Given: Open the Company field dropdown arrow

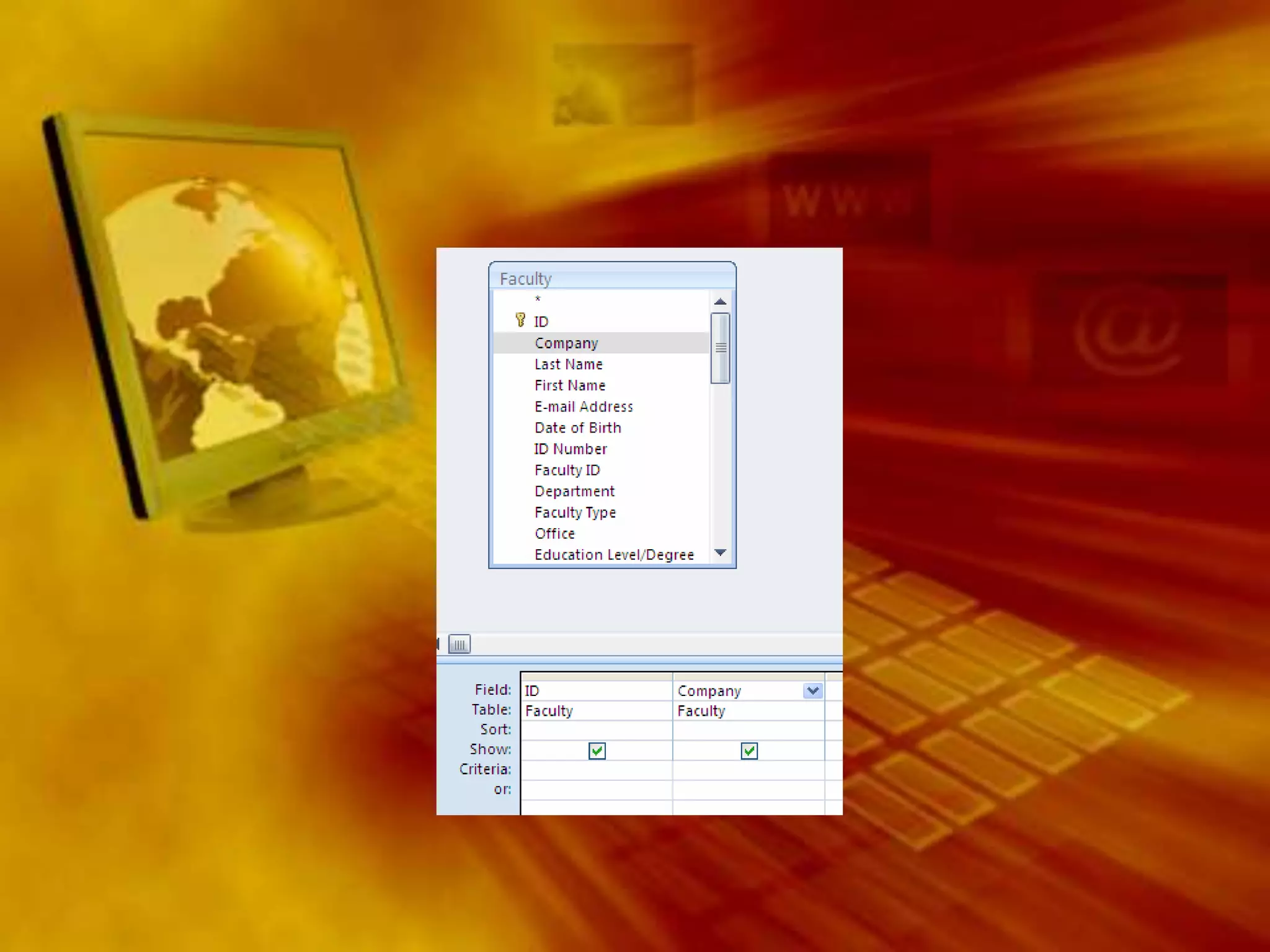Looking at the screenshot, I should [x=813, y=690].
